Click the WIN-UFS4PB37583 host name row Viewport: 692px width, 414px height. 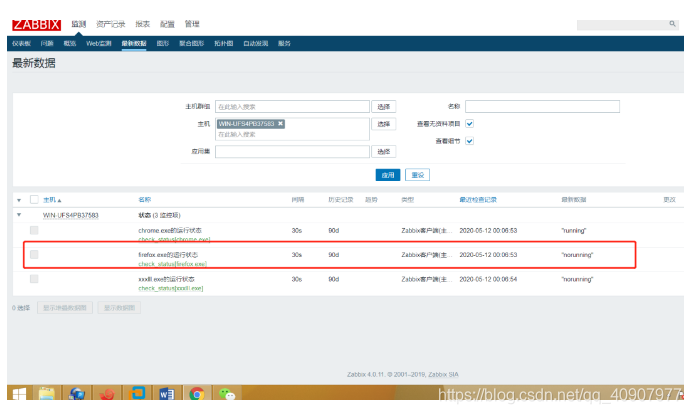coord(71,215)
